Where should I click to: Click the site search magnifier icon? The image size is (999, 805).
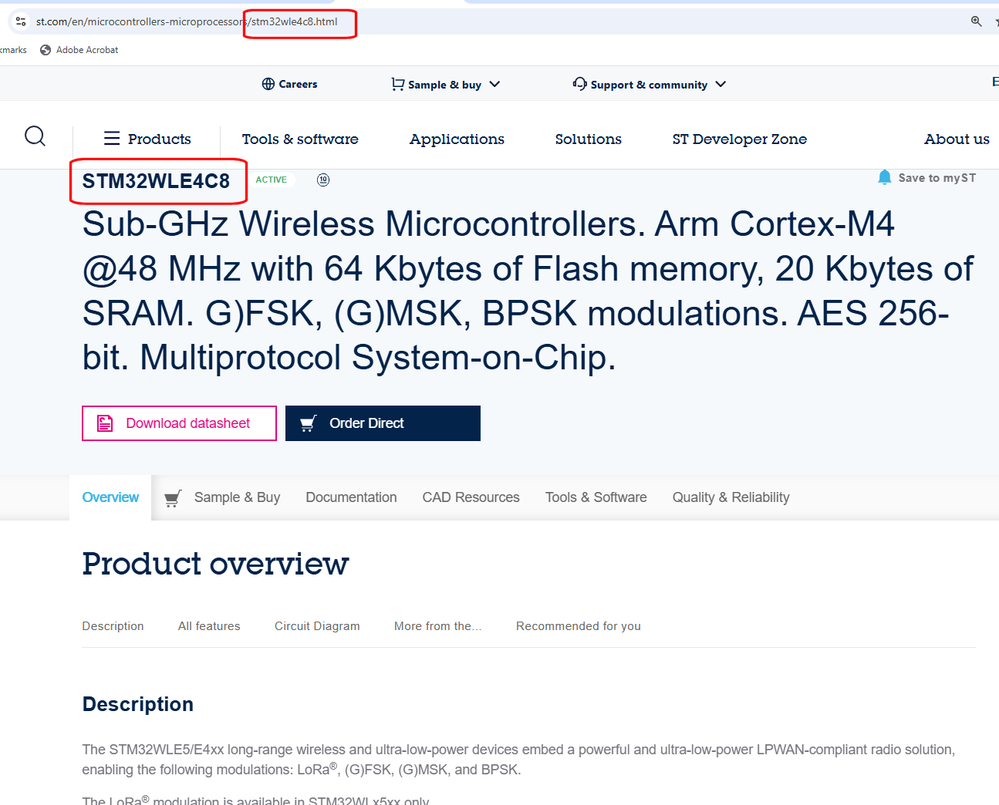tap(35, 137)
